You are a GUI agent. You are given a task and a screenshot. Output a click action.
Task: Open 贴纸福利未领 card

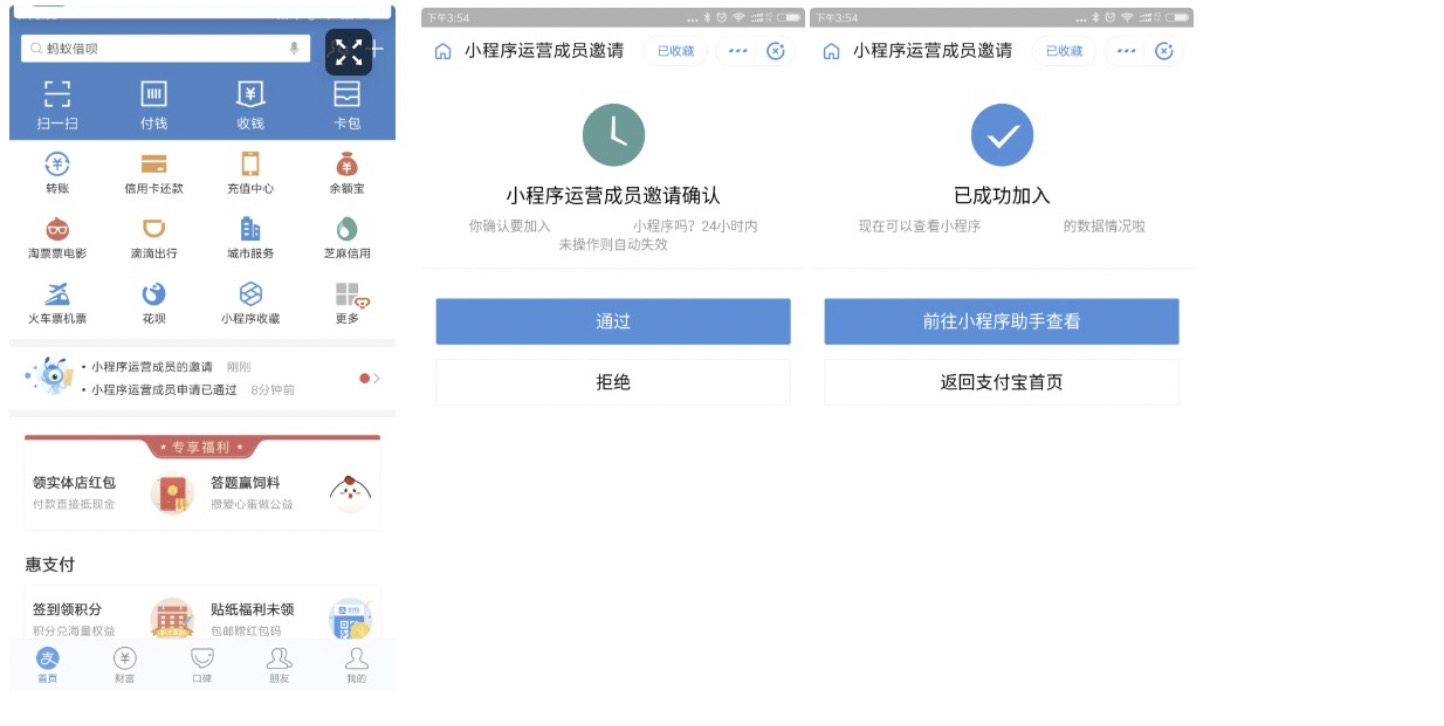[x=292, y=618]
